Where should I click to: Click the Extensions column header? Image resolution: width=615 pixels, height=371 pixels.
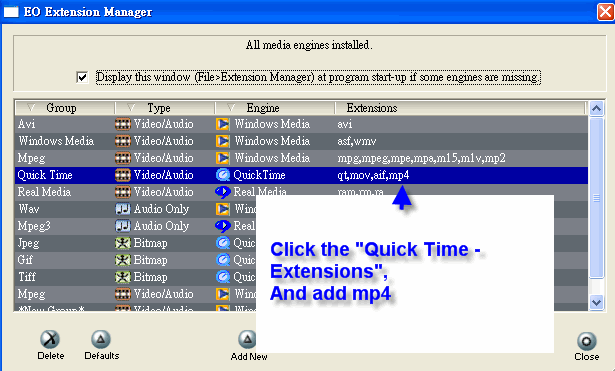[x=460, y=108]
